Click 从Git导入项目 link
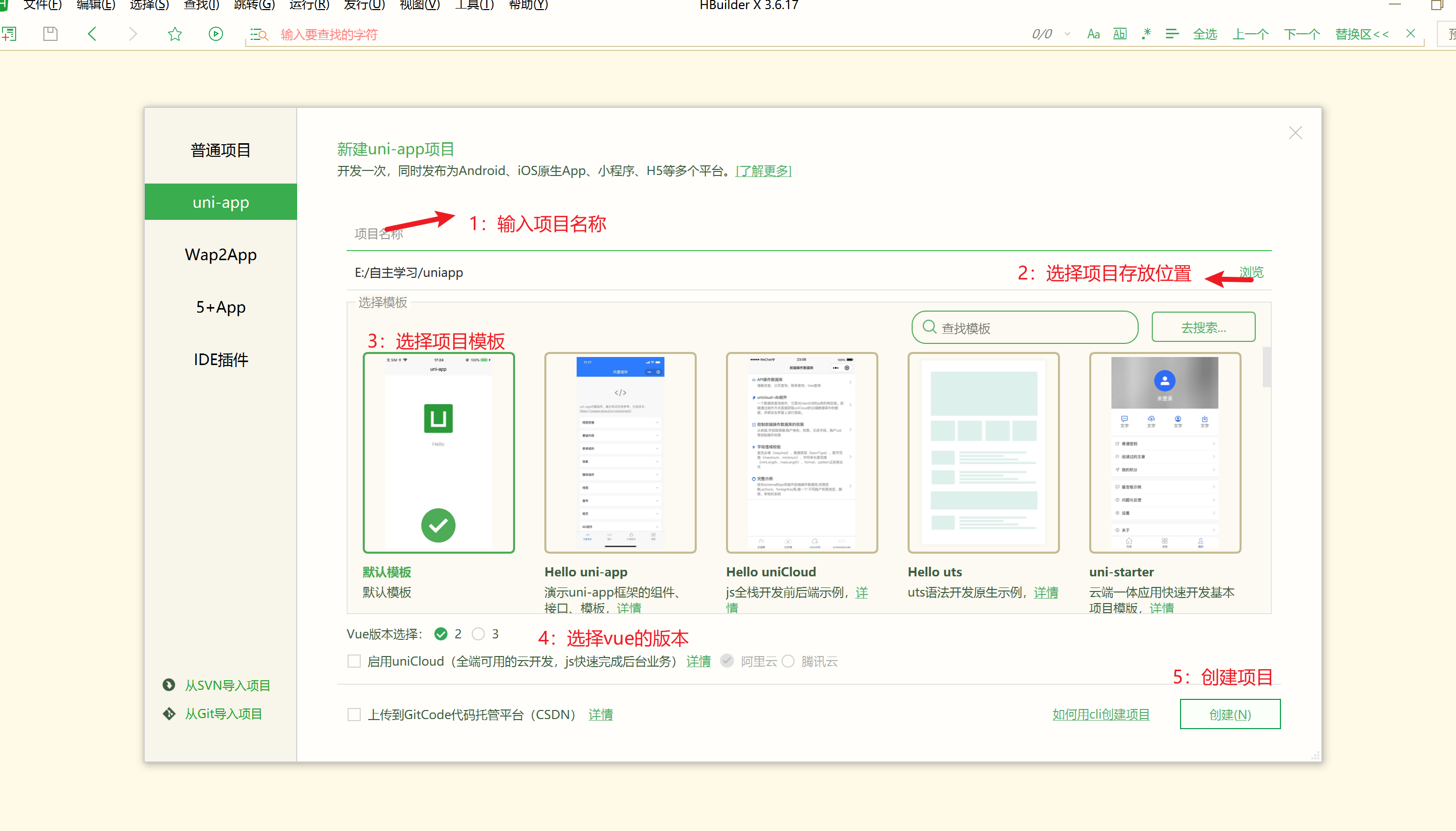Viewport: 1456px width, 831px height. [x=223, y=714]
